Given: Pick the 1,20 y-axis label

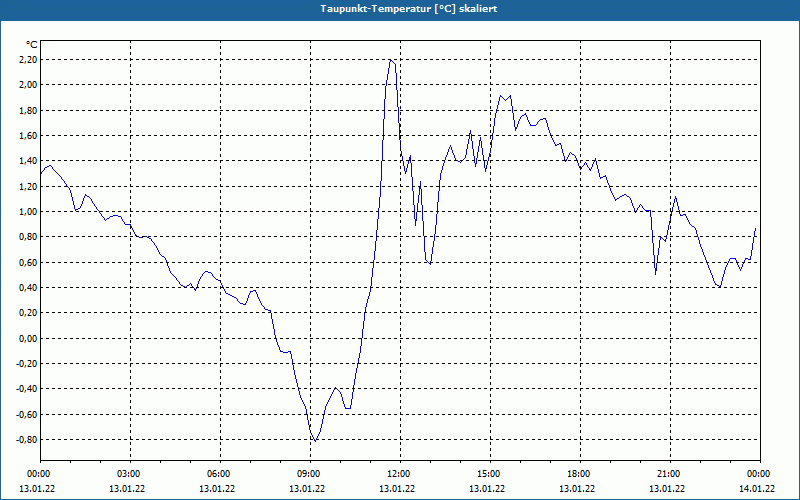Looking at the screenshot, I should click(29, 186).
